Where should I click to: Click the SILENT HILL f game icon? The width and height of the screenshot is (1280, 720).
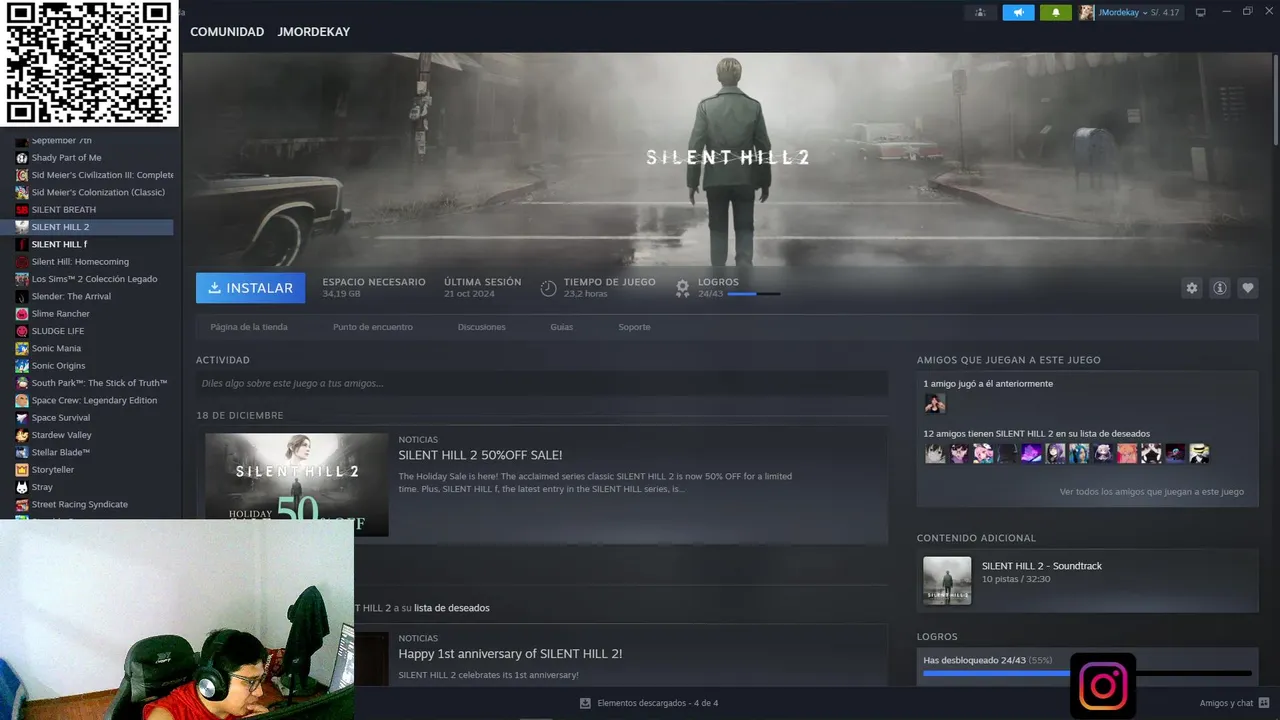pos(22,244)
